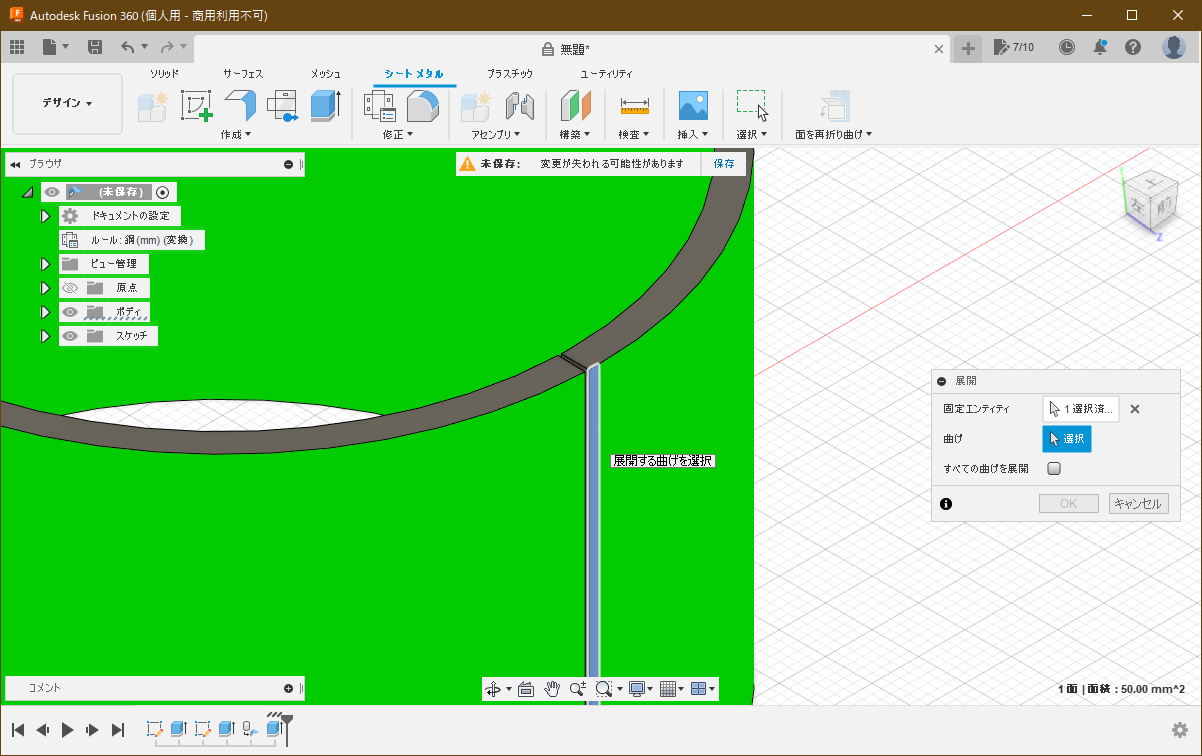Open the 構築 dropdown menu
Screen dimensions: 1202x756
pos(575,134)
